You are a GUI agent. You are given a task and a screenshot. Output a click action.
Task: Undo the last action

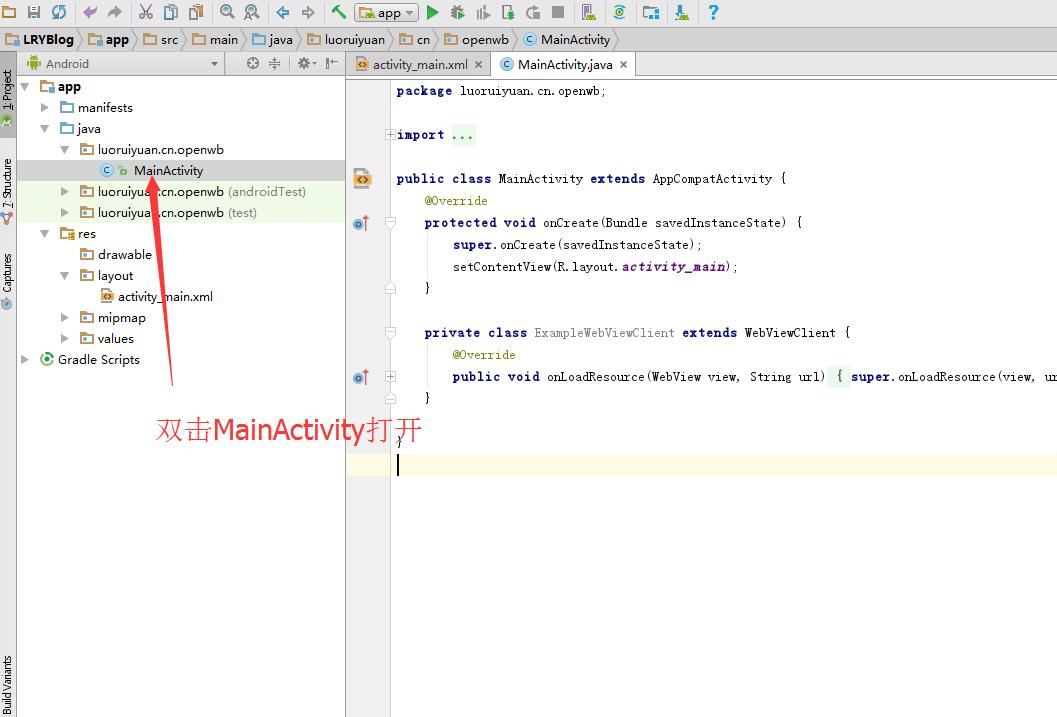(90, 12)
